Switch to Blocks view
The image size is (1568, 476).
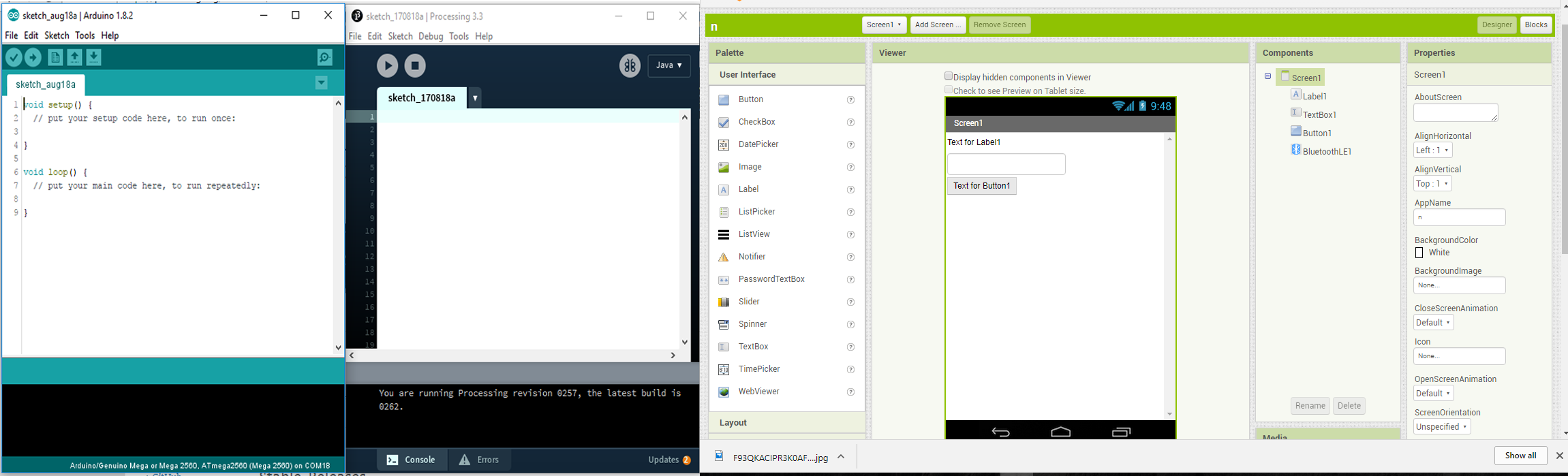(1536, 25)
